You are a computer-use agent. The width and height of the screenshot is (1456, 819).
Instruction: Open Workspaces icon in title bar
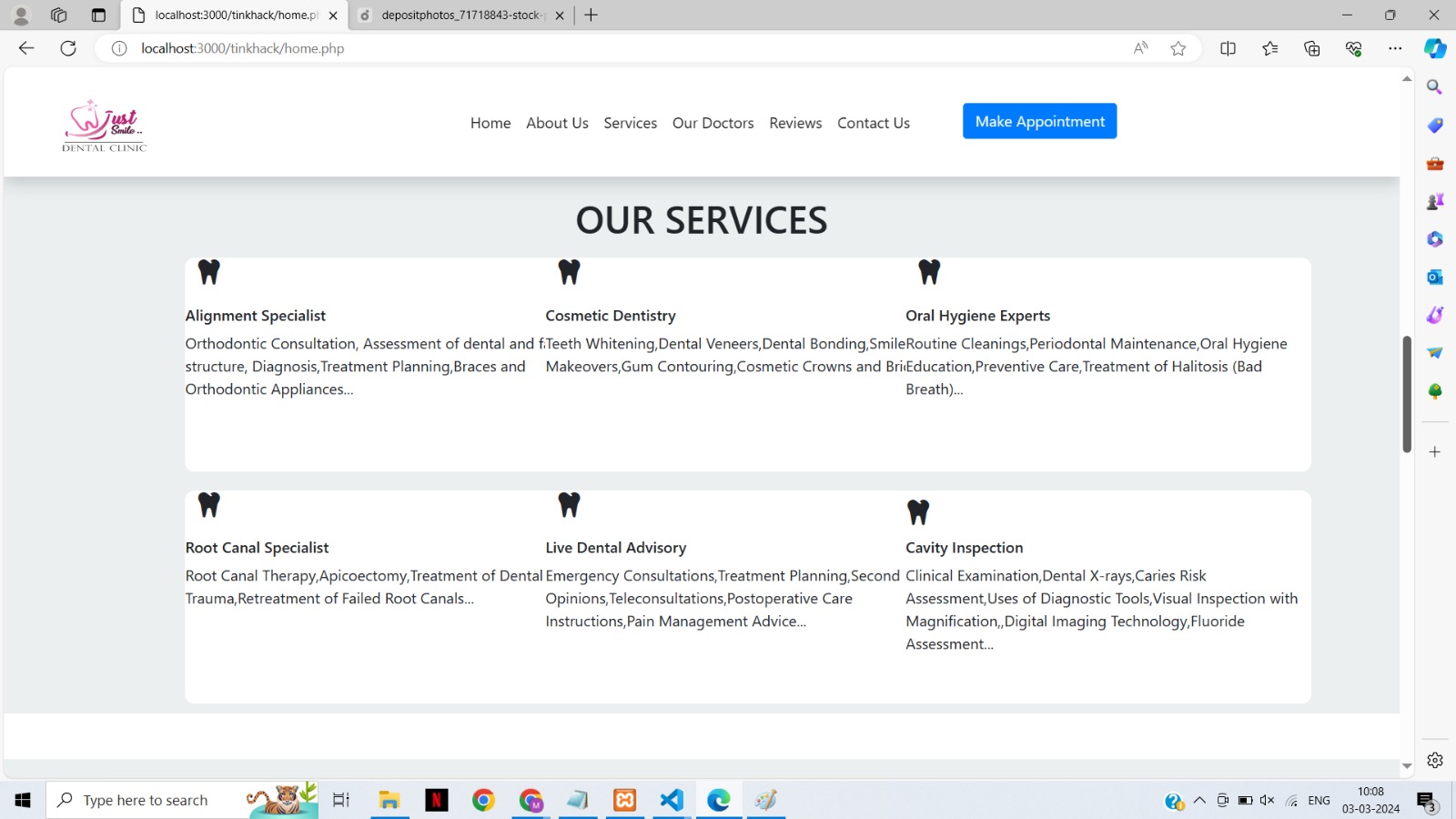click(x=59, y=15)
